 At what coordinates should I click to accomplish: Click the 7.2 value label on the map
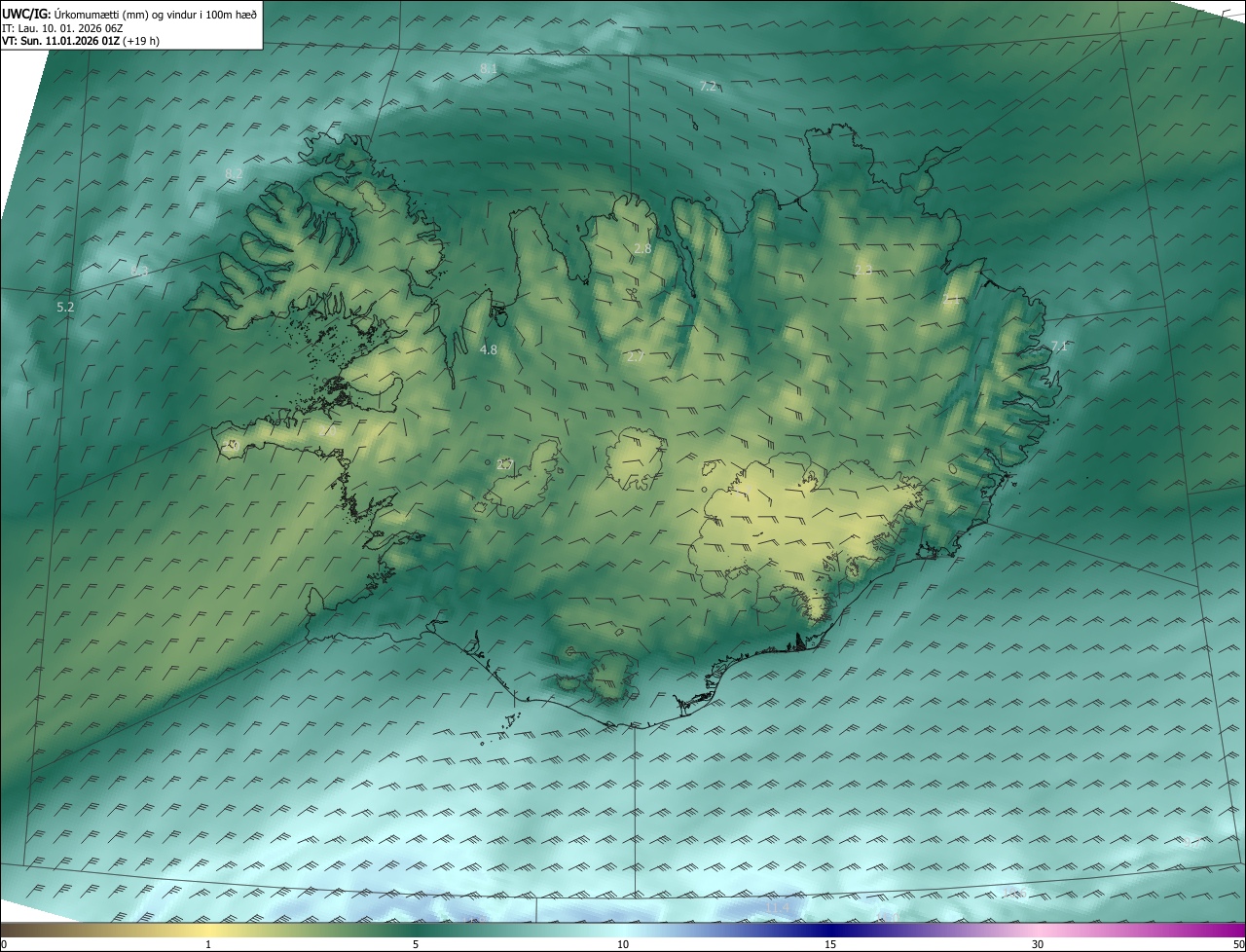708,87
